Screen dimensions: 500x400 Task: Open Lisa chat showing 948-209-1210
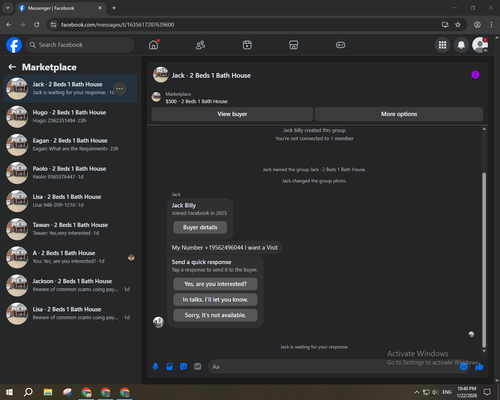(x=70, y=201)
